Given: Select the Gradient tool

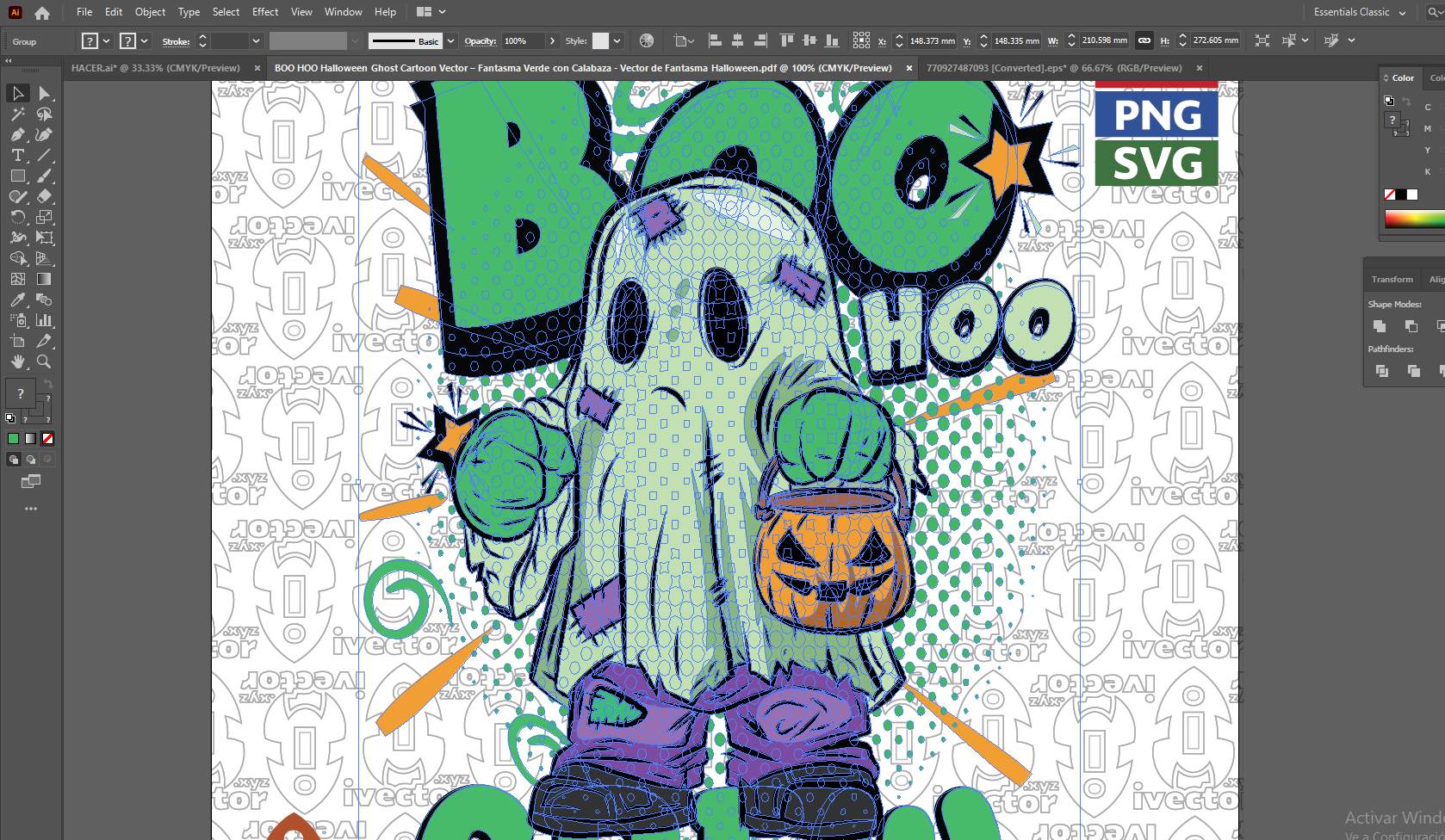Looking at the screenshot, I should click(45, 279).
